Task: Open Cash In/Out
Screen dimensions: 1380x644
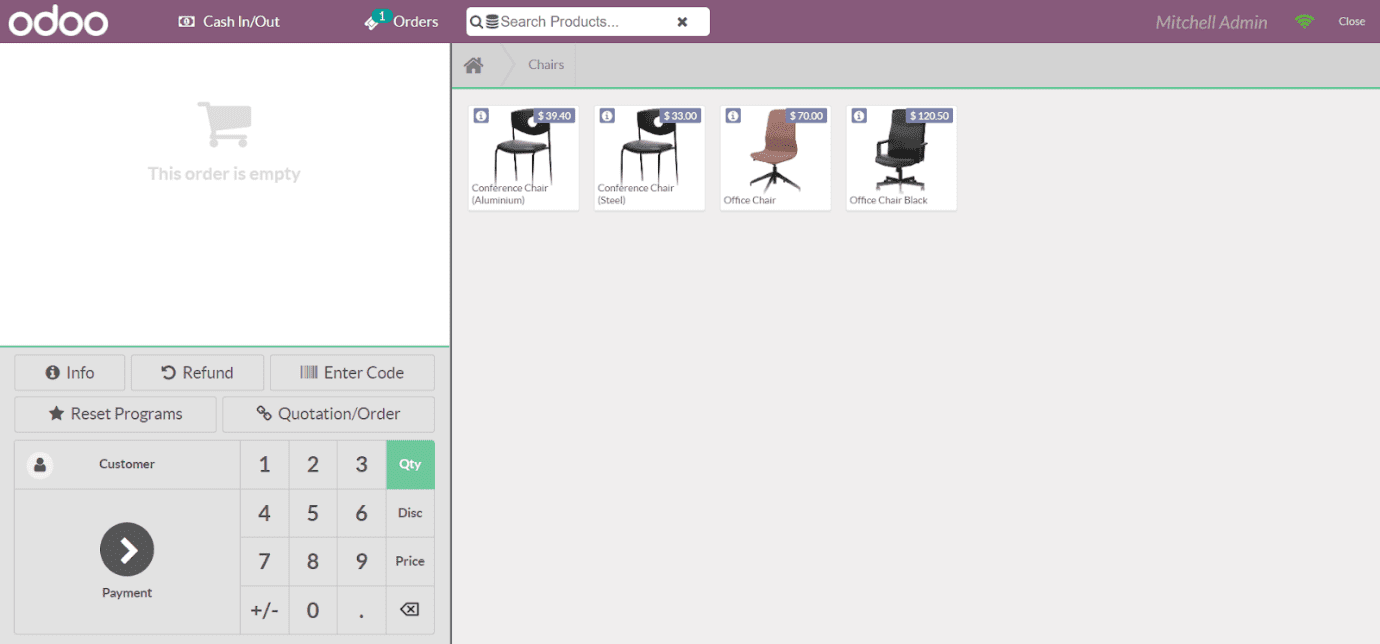Action: click(x=228, y=20)
